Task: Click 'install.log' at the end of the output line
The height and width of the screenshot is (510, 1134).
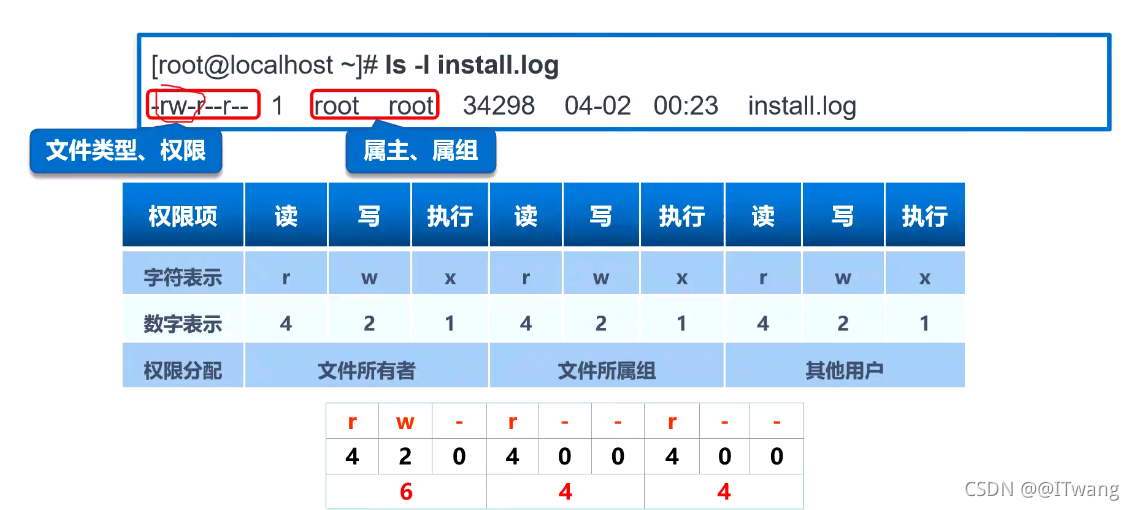Action: tap(802, 106)
